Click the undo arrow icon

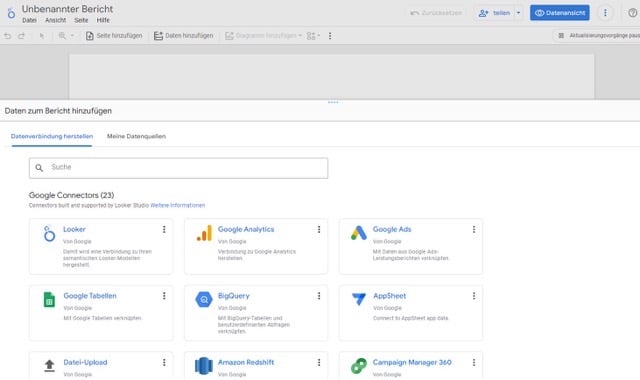click(8, 36)
